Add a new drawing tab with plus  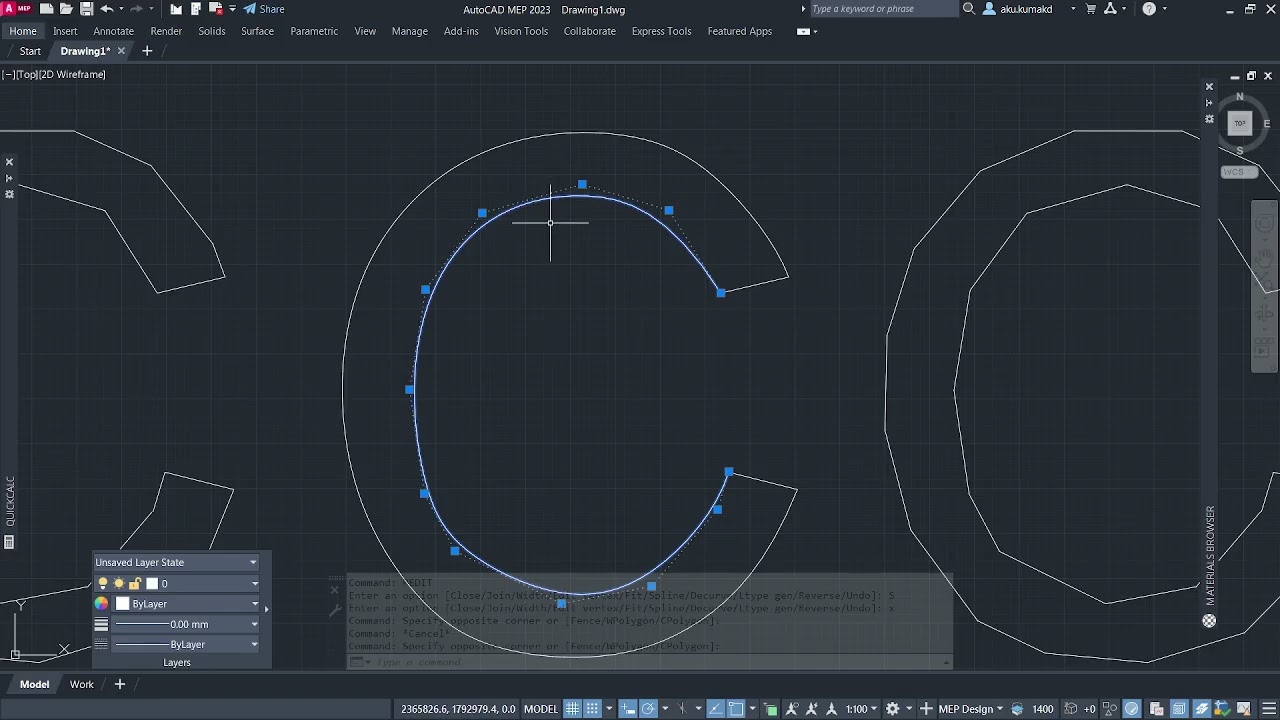pos(147,51)
